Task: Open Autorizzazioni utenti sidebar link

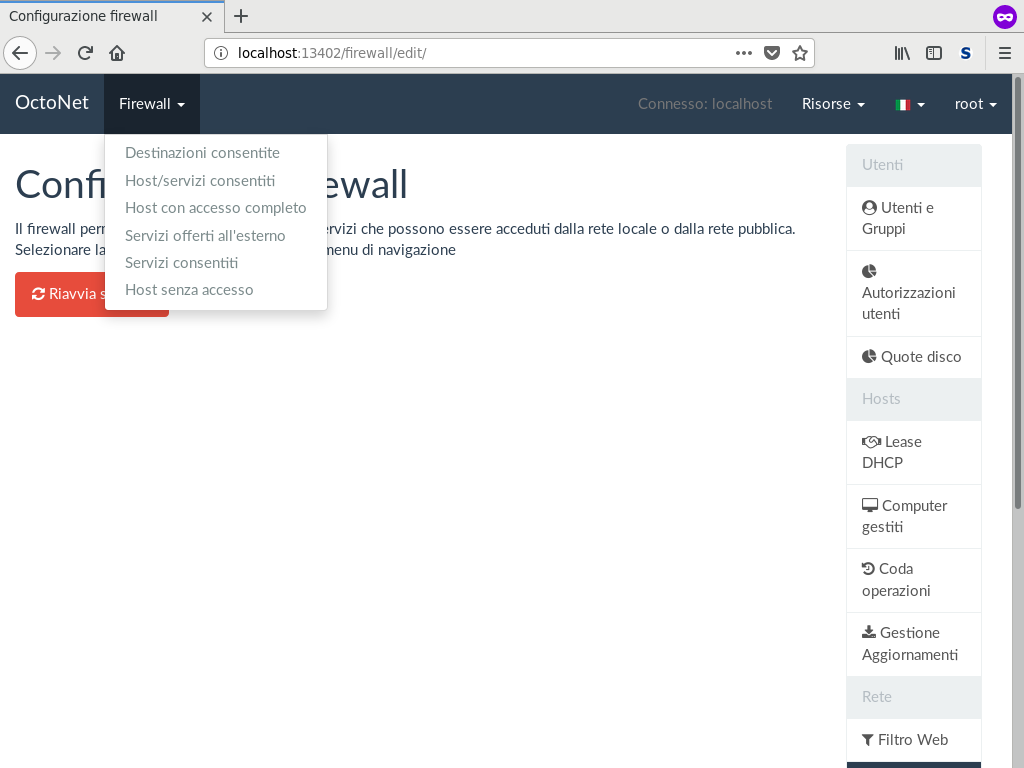Action: [914, 293]
